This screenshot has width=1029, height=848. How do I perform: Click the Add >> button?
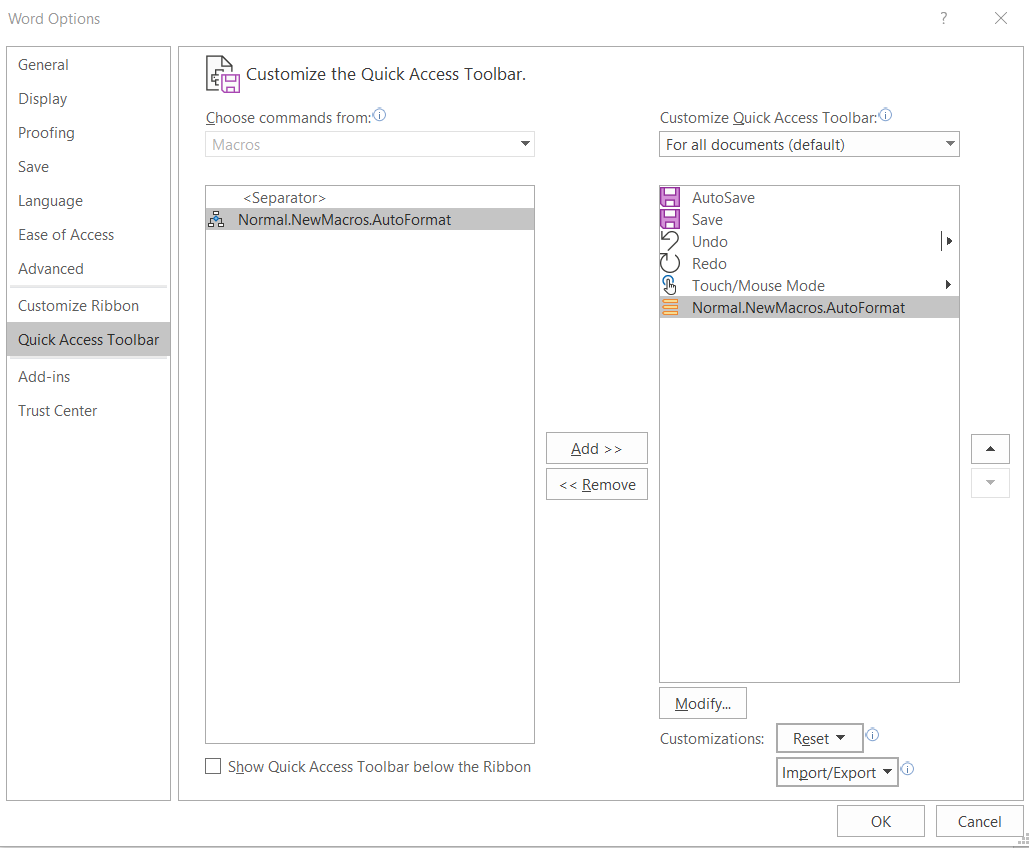point(597,449)
